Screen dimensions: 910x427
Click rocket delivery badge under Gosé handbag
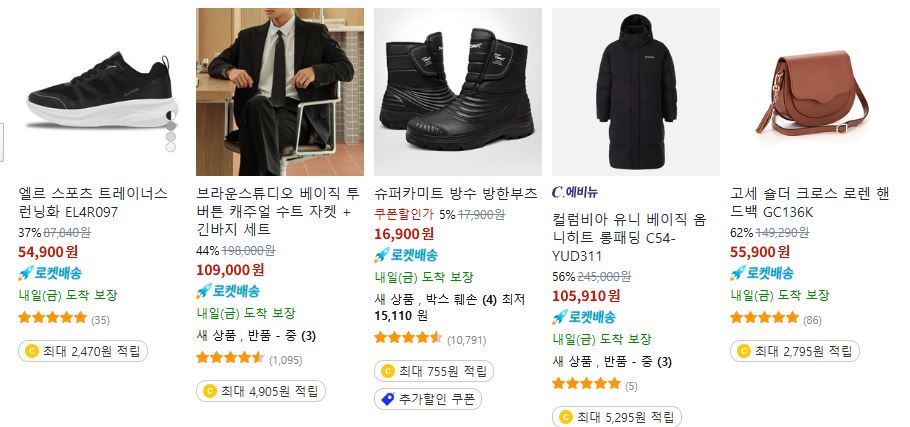click(762, 273)
